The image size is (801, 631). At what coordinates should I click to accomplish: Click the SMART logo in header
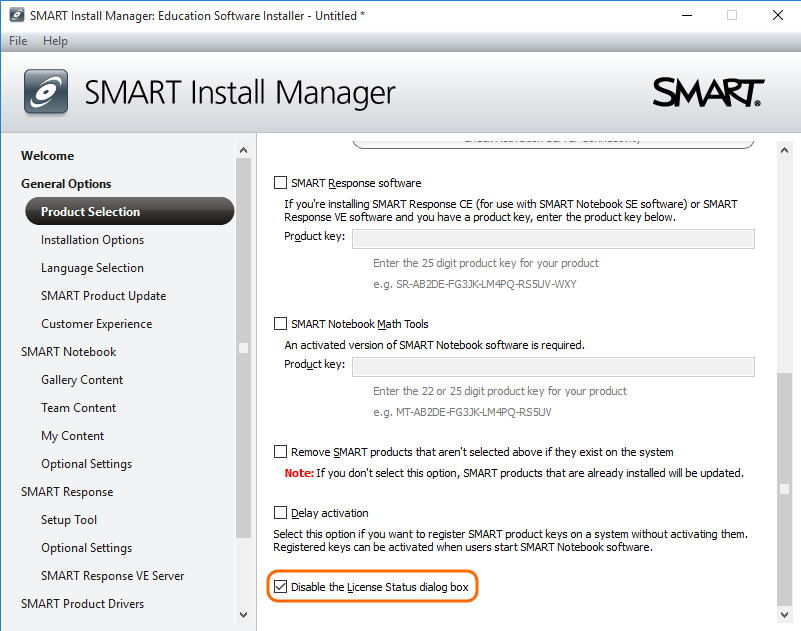(x=708, y=92)
